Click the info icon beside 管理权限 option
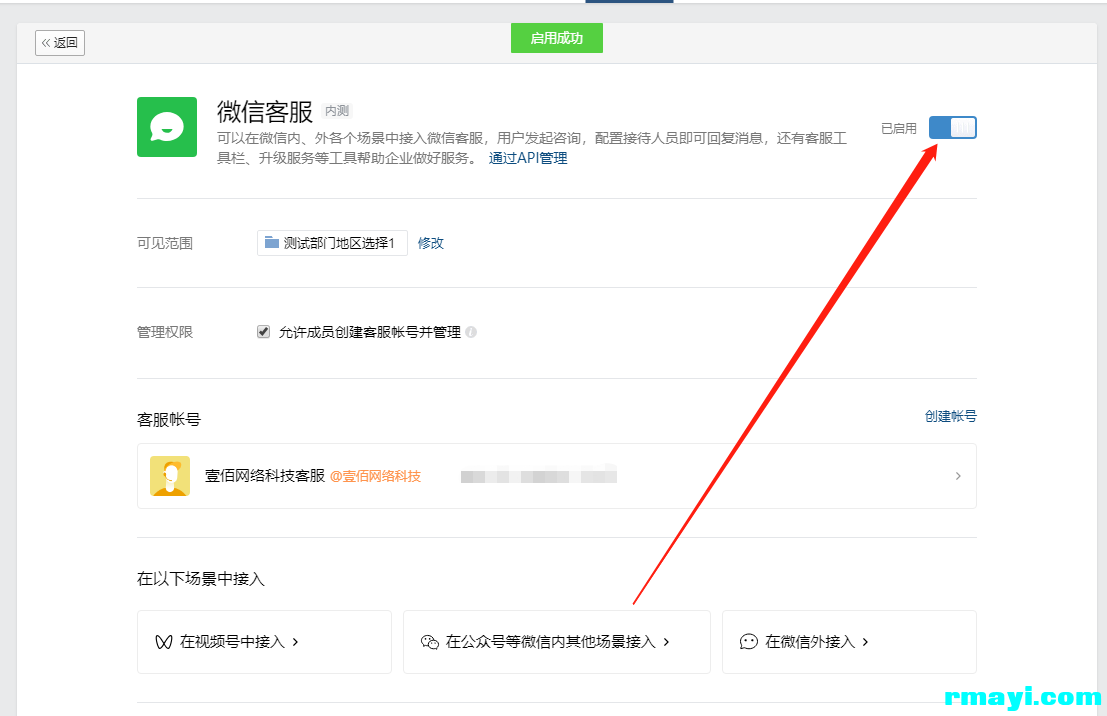This screenshot has height=716, width=1107. coord(471,332)
